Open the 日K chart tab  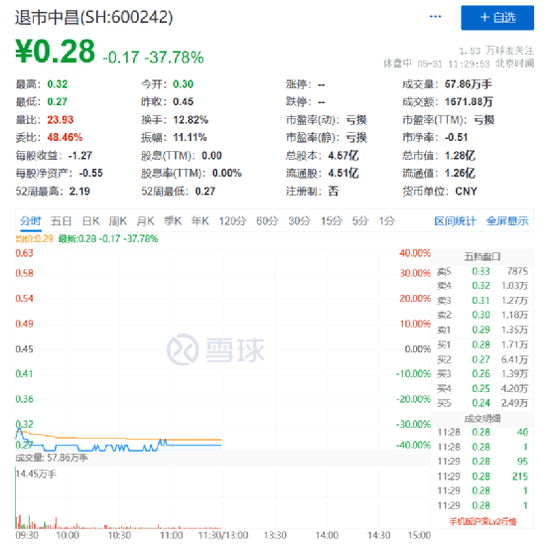(x=91, y=221)
